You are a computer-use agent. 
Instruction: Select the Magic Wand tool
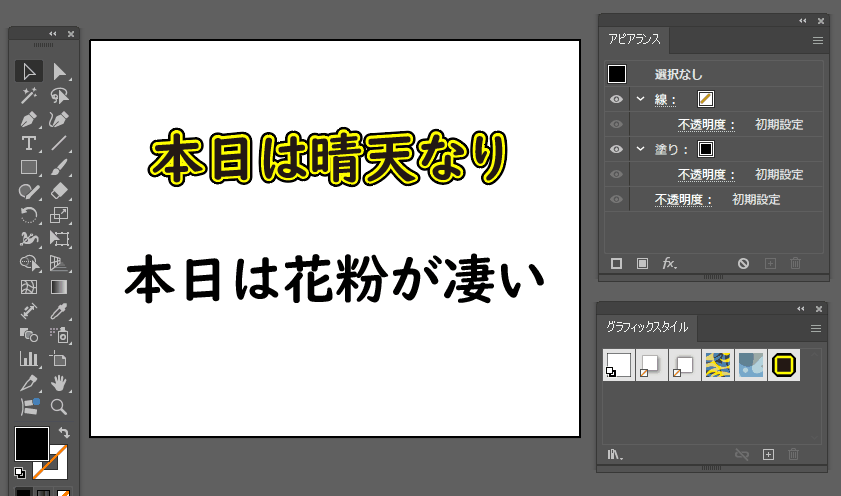pyautogui.click(x=29, y=95)
